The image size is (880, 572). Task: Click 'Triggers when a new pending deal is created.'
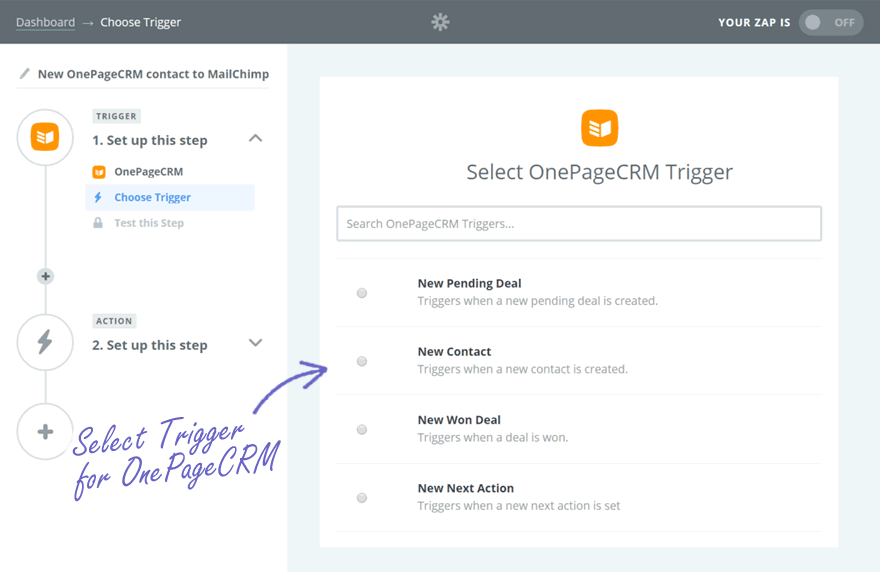click(538, 301)
